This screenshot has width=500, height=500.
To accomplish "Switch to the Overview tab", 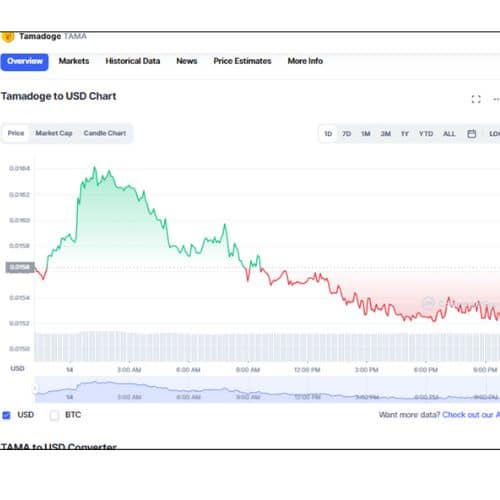I will (x=24, y=62).
